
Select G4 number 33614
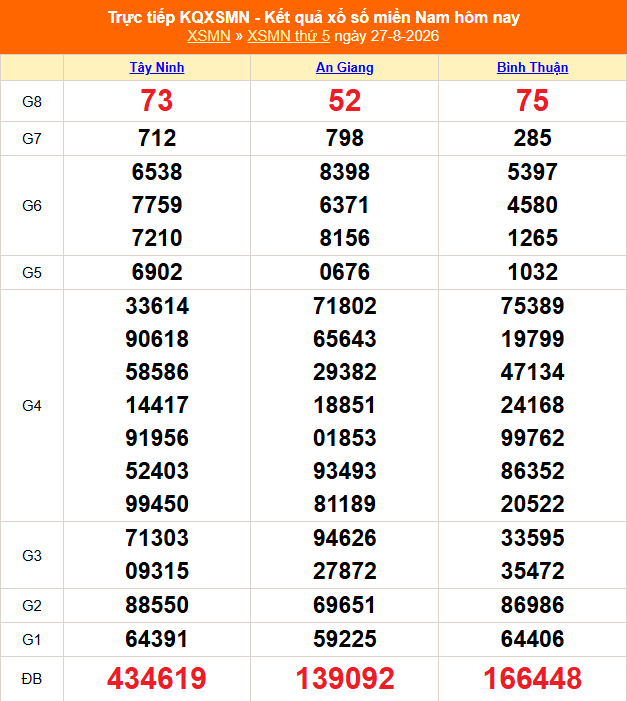pyautogui.click(x=157, y=306)
